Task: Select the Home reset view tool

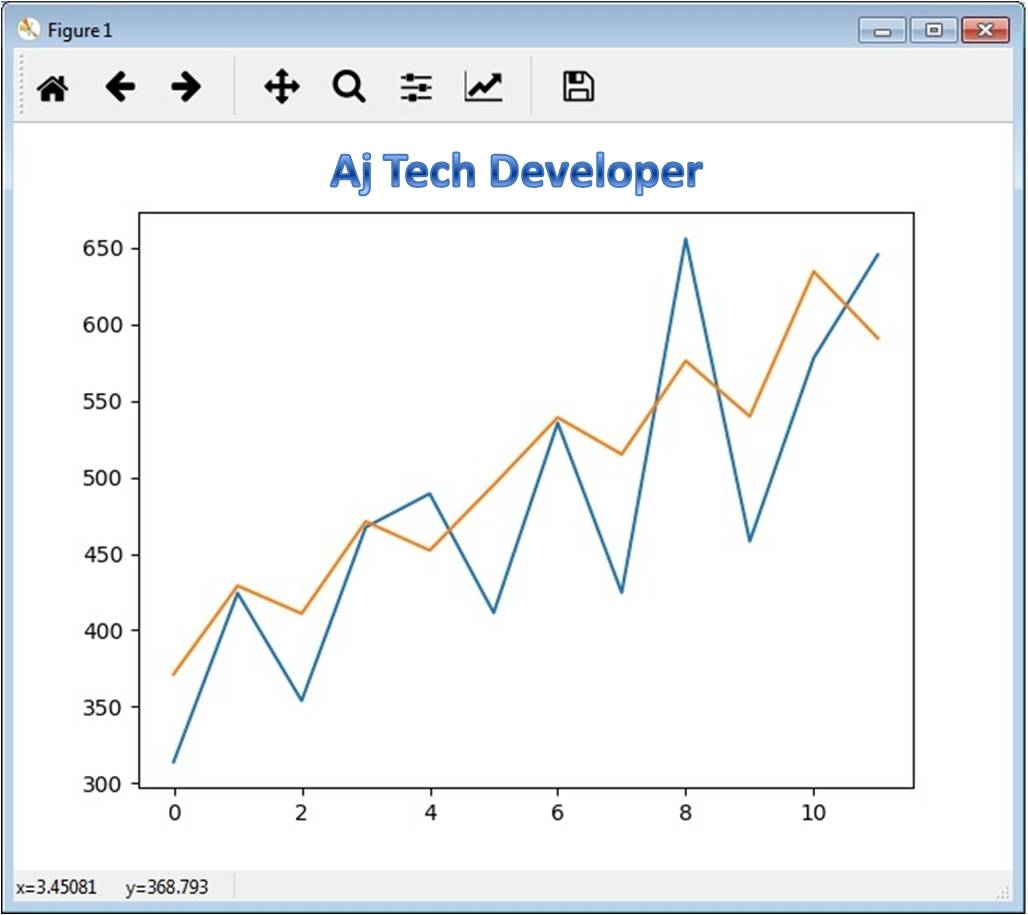Action: coord(54,87)
